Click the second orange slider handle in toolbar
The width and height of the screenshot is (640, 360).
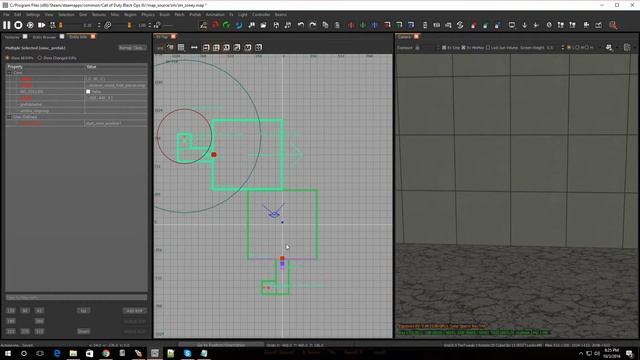click(x=129, y=25)
